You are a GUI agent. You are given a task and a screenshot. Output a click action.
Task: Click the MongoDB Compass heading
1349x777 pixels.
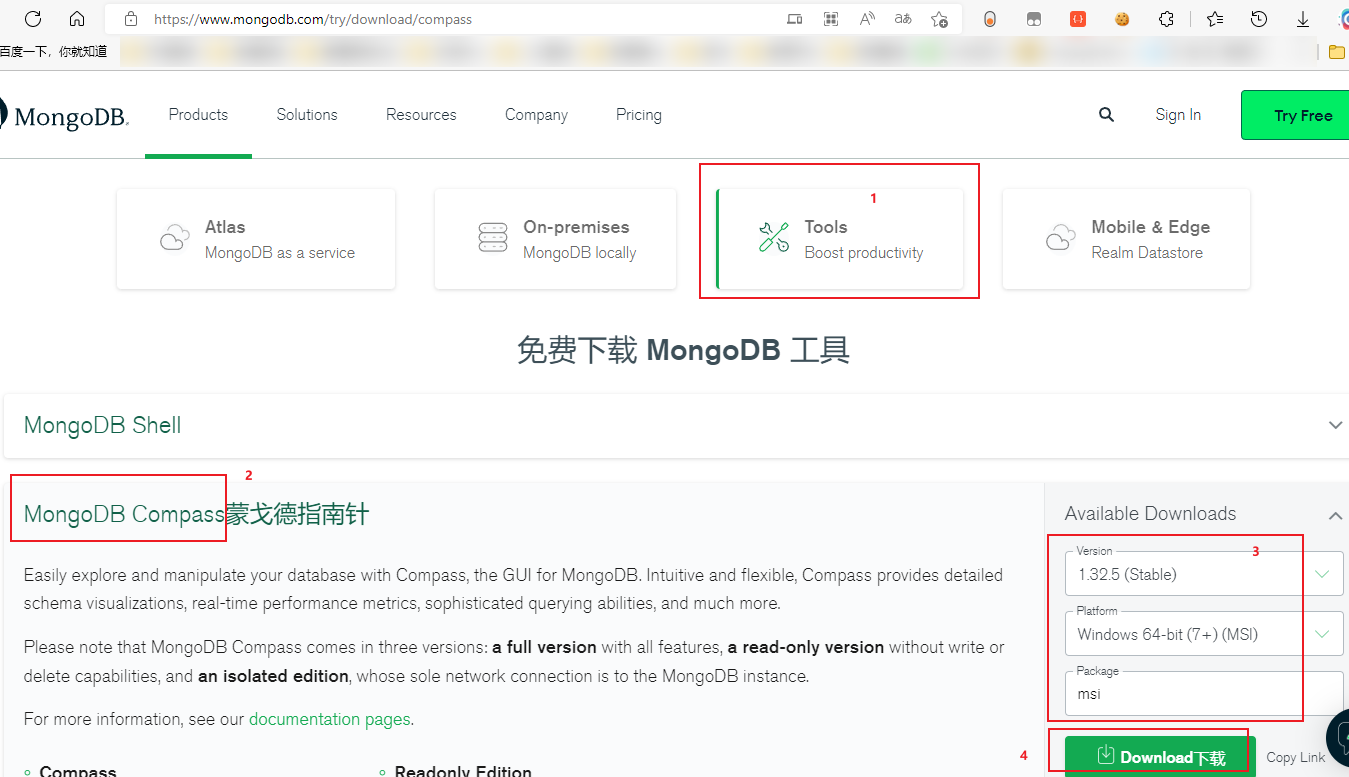click(124, 514)
